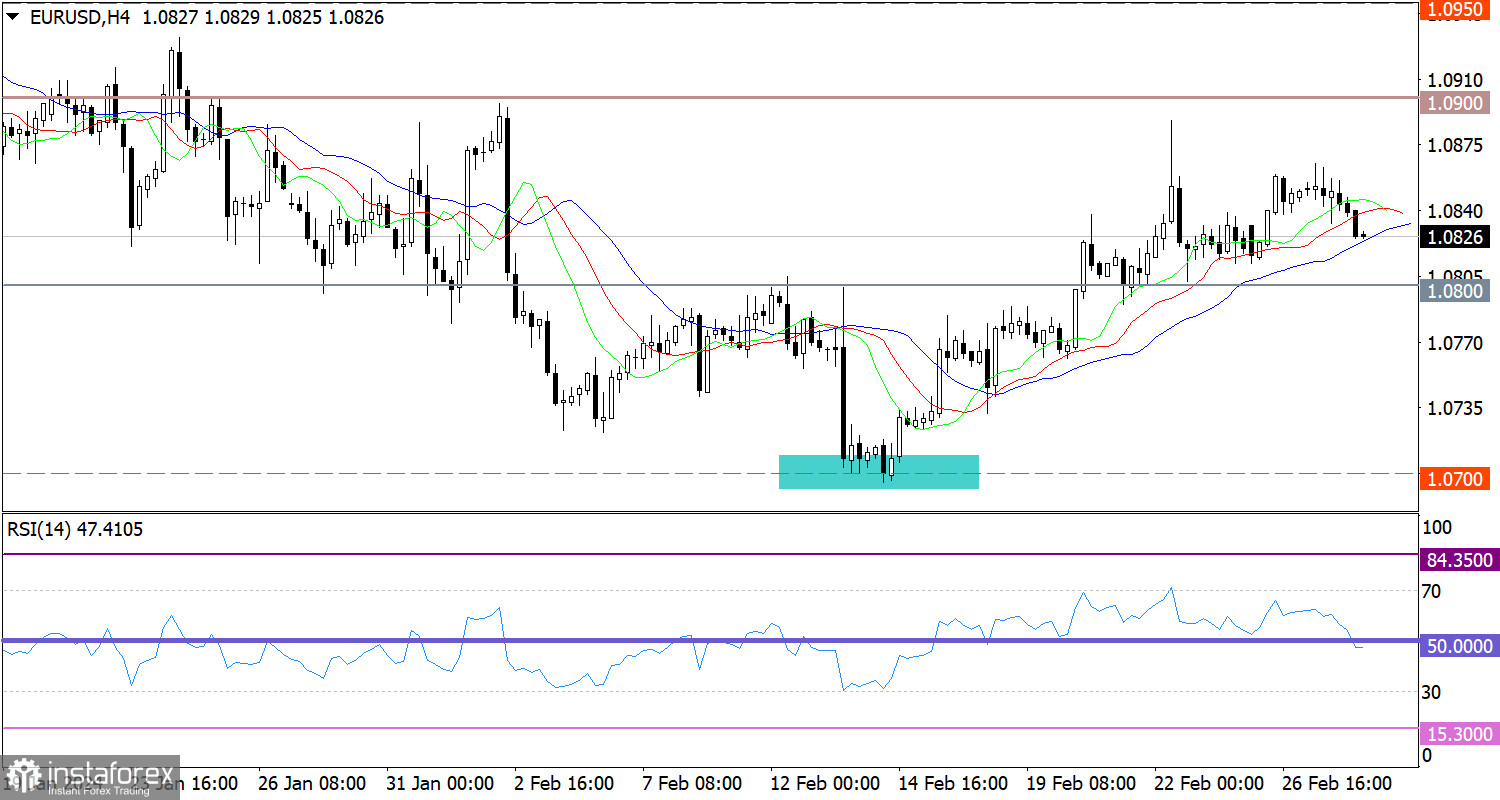Screen dimensions: 1500x800
Task: Select the low price value 1.0825
Action: (295, 17)
